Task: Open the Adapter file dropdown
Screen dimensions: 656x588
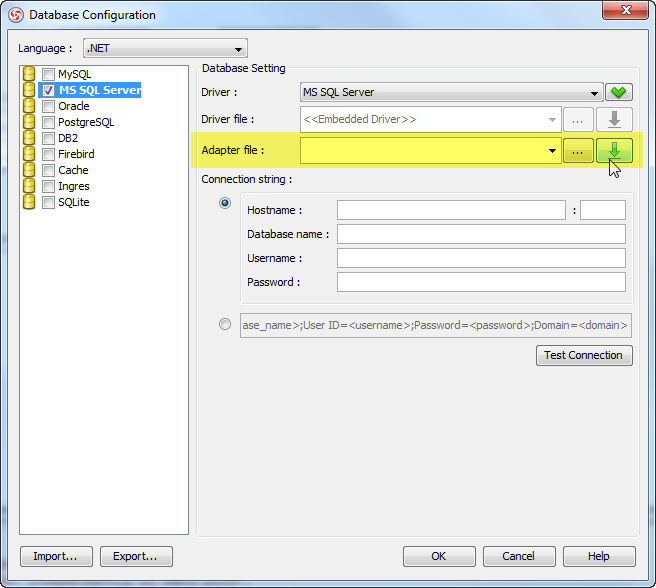Action: click(x=430, y=151)
